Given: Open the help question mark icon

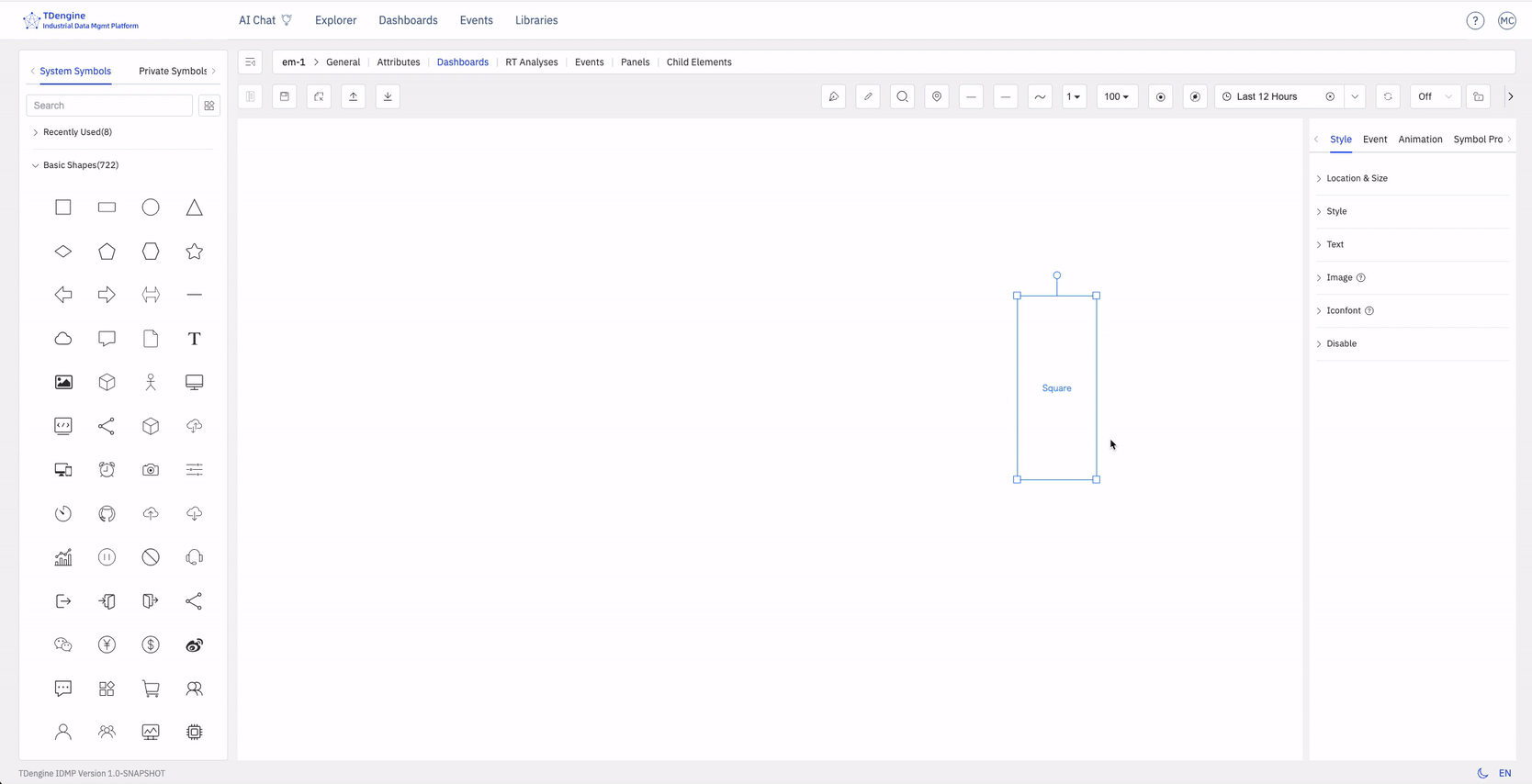Looking at the screenshot, I should (x=1475, y=20).
